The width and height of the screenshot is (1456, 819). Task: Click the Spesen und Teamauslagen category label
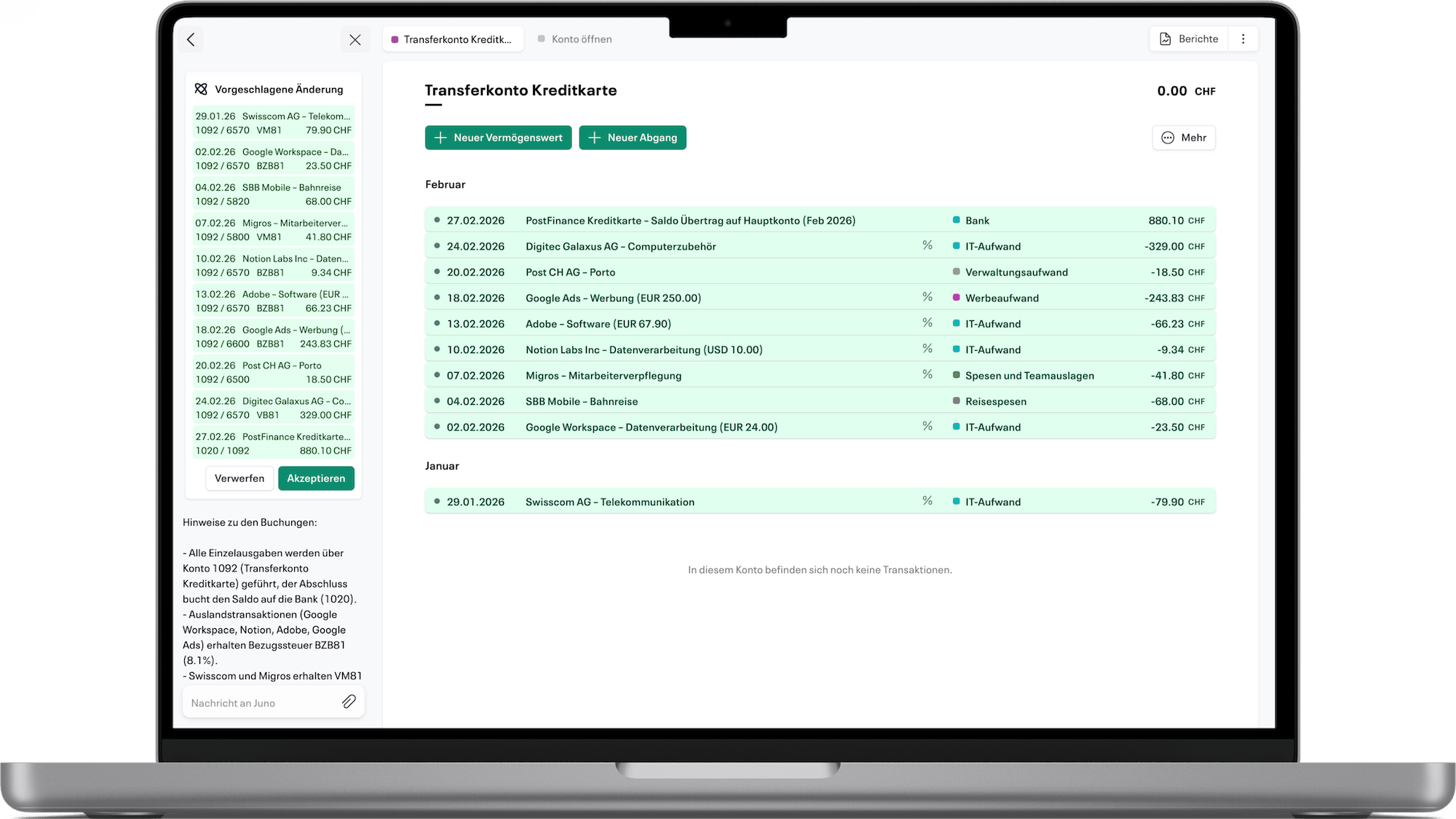point(1029,375)
